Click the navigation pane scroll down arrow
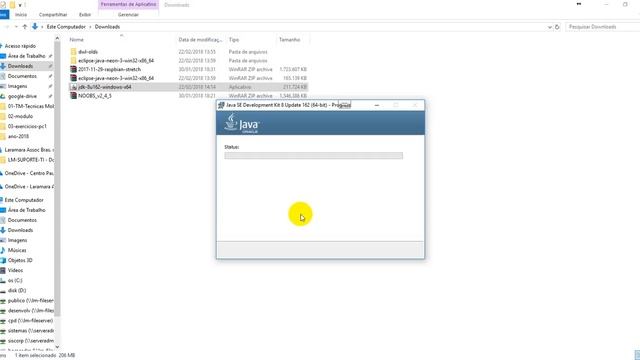640x360 pixels. pos(57,347)
